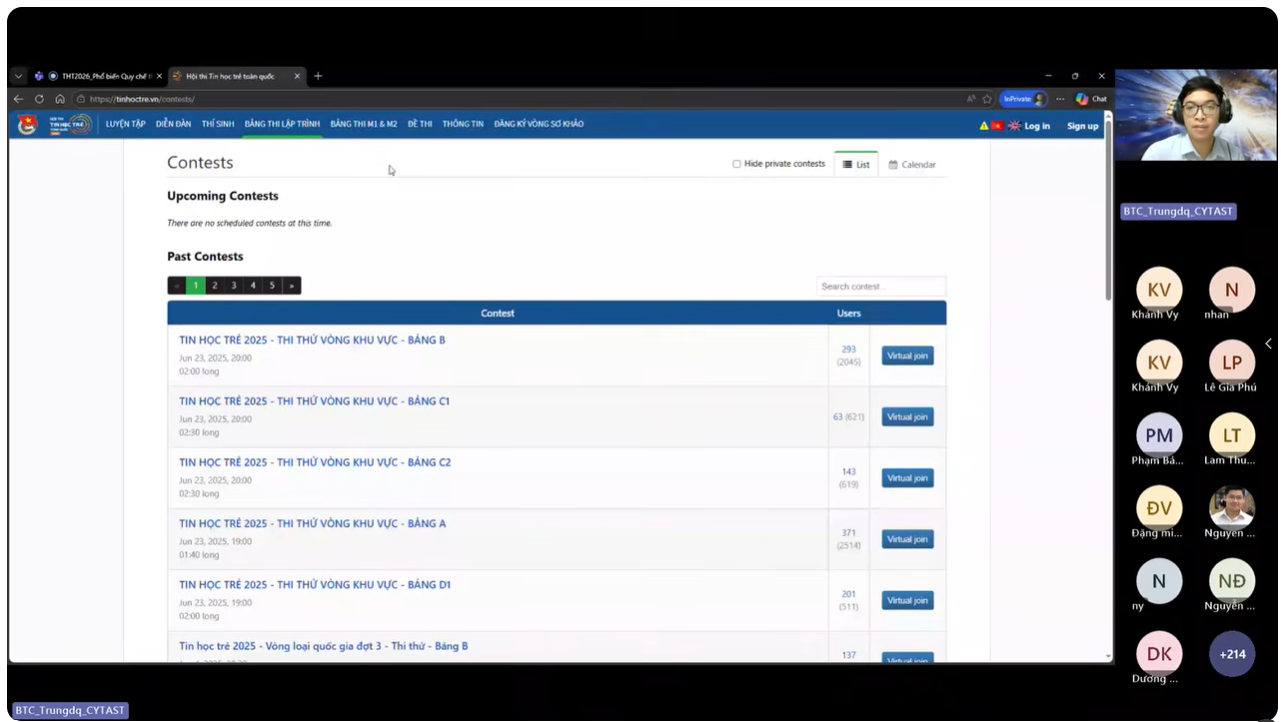Enable Hide private contests checkbox
The height and width of the screenshot is (722, 1281).
(x=737, y=164)
